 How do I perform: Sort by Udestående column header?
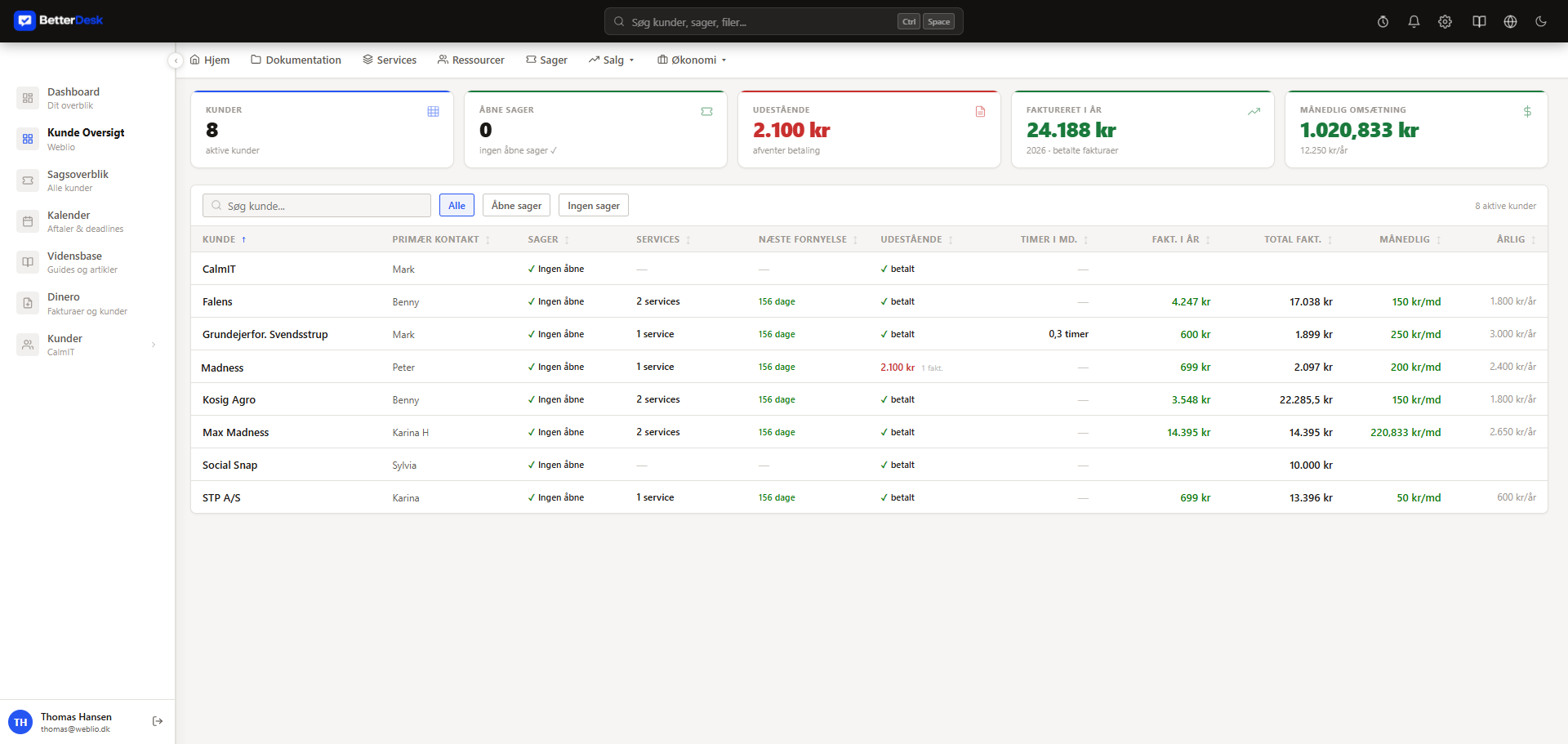click(x=917, y=239)
